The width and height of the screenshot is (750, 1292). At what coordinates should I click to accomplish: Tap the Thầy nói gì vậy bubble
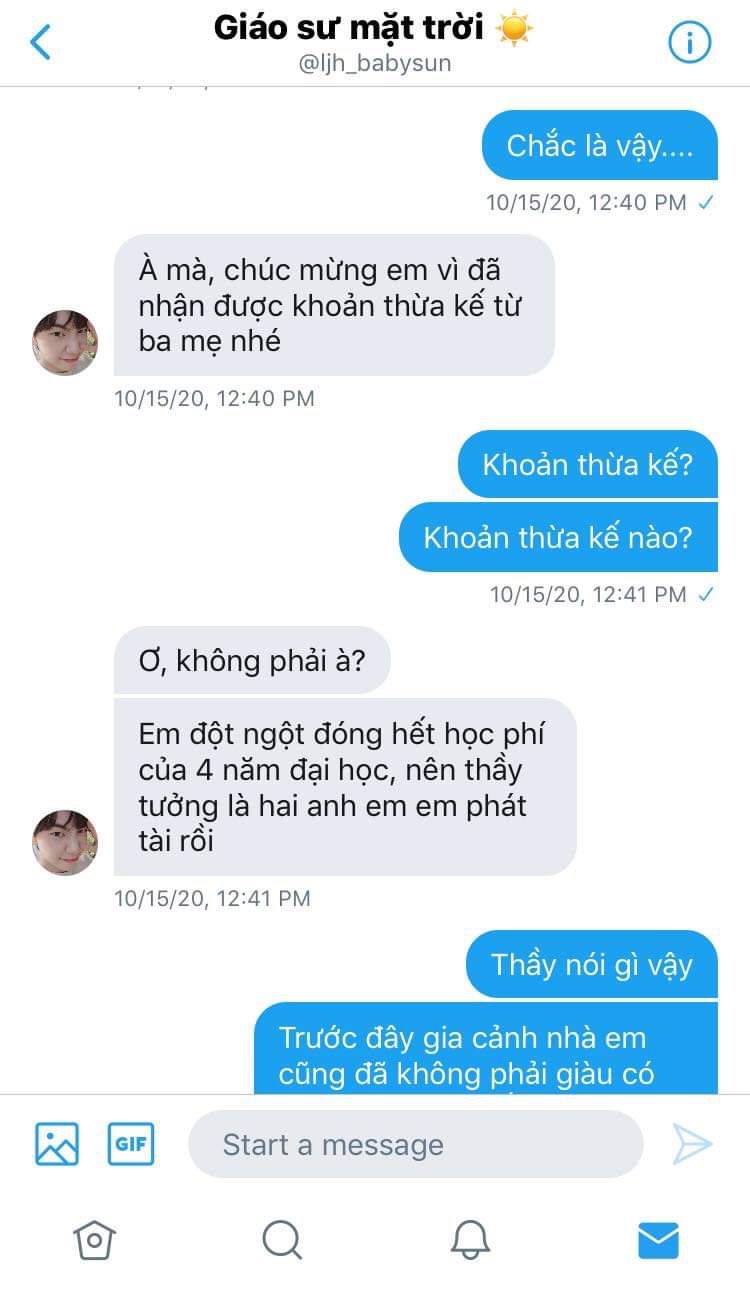[x=592, y=964]
